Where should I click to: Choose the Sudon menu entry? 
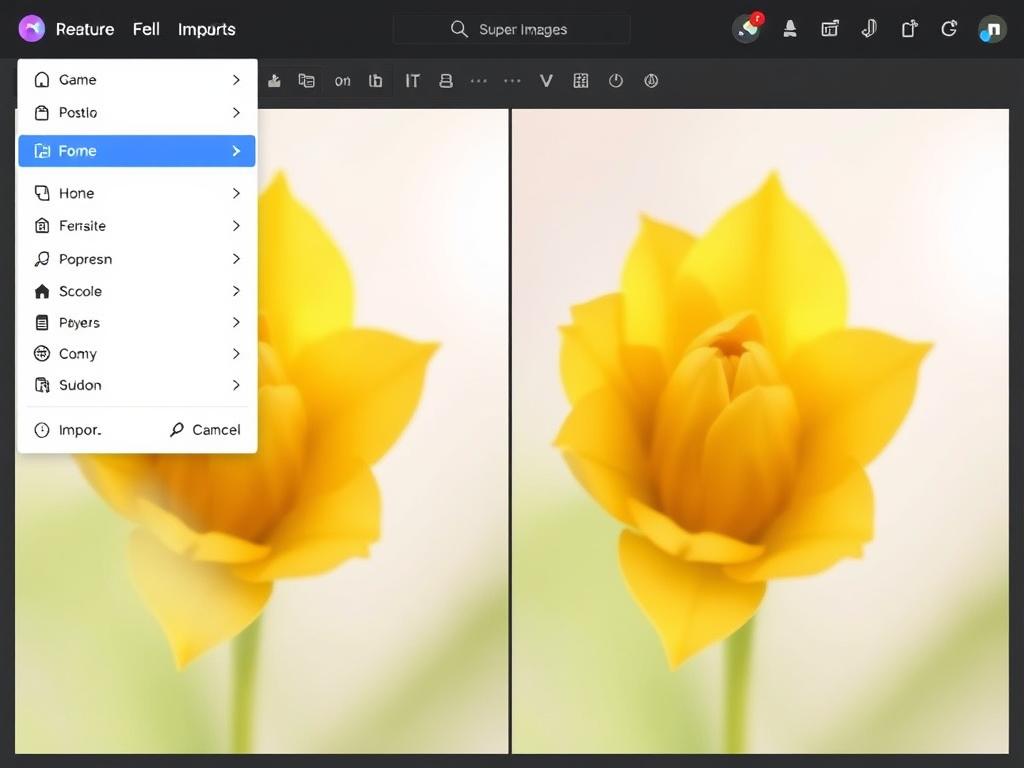pos(136,385)
